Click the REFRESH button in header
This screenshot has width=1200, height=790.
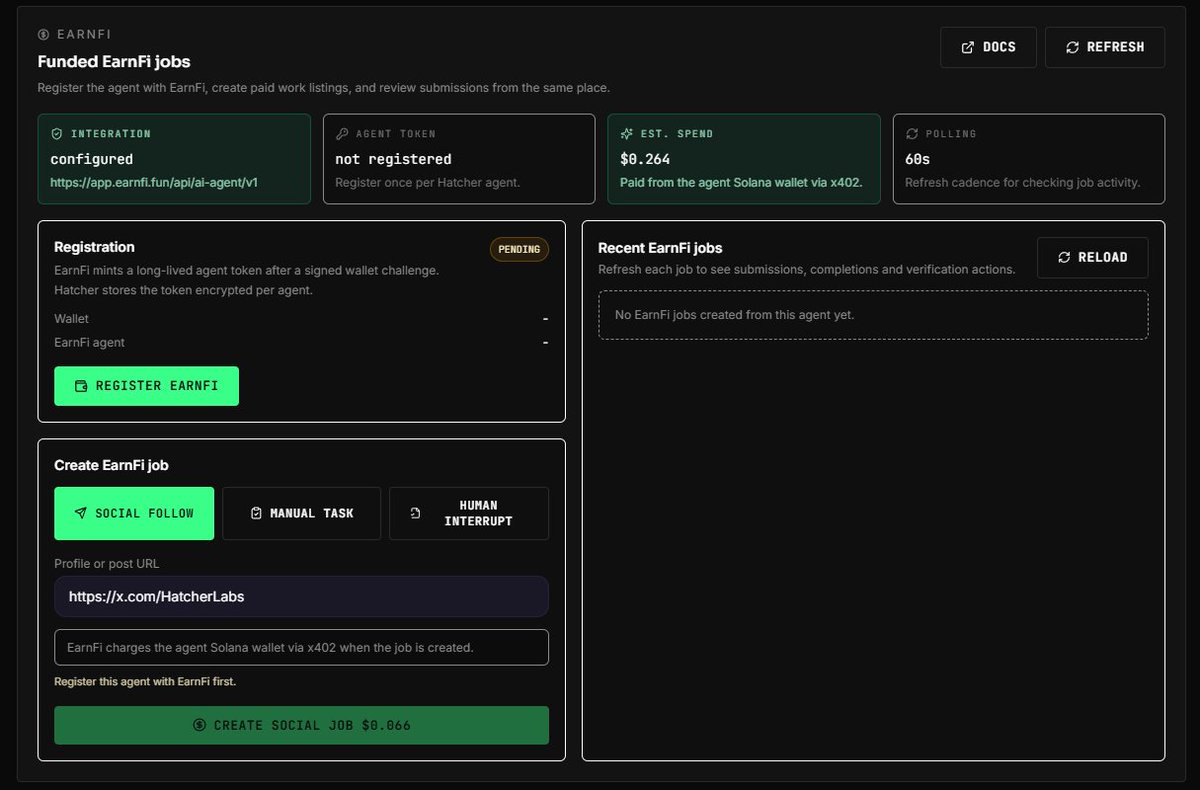click(1105, 47)
